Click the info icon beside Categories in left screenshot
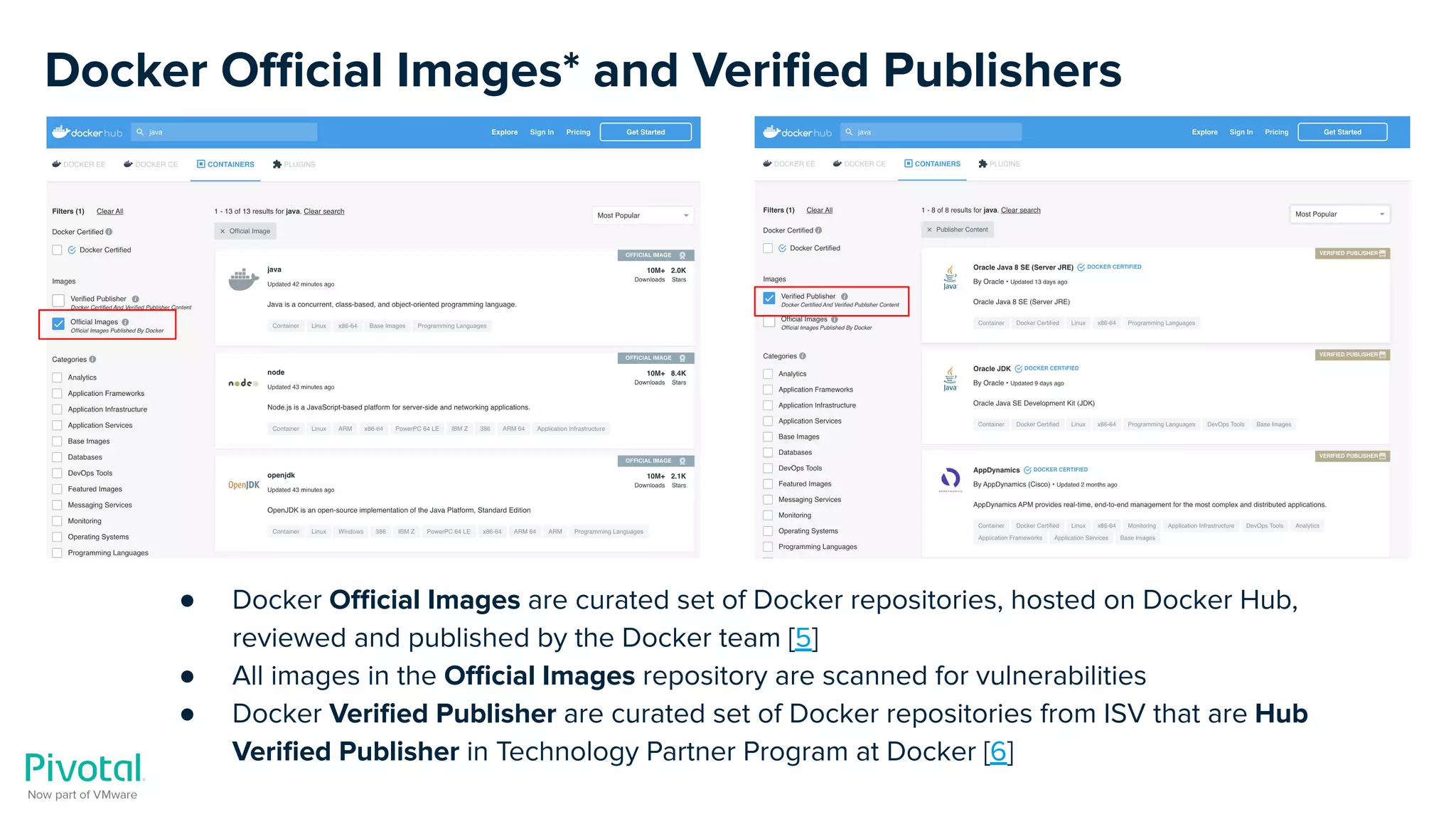This screenshot has width=1456, height=819. point(92,360)
